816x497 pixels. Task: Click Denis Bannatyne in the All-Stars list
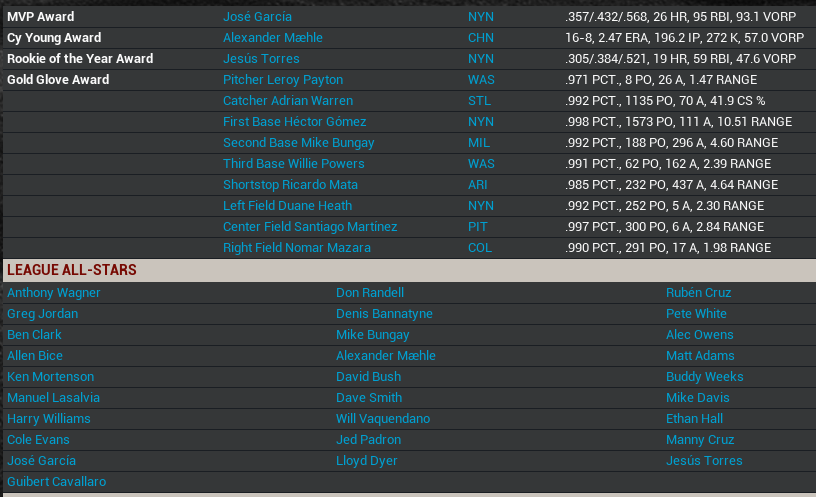384,314
